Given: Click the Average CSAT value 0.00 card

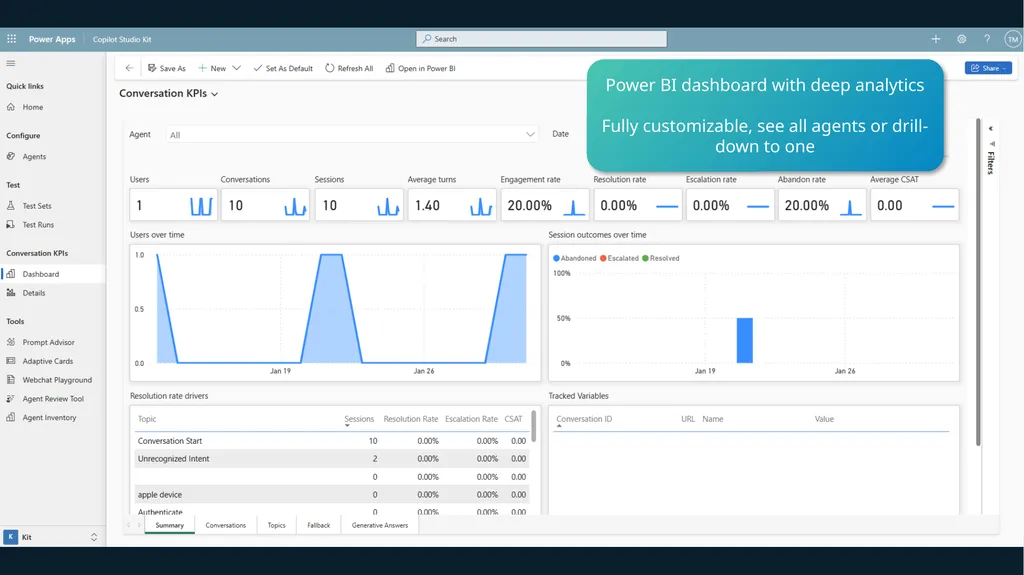Looking at the screenshot, I should point(914,205).
